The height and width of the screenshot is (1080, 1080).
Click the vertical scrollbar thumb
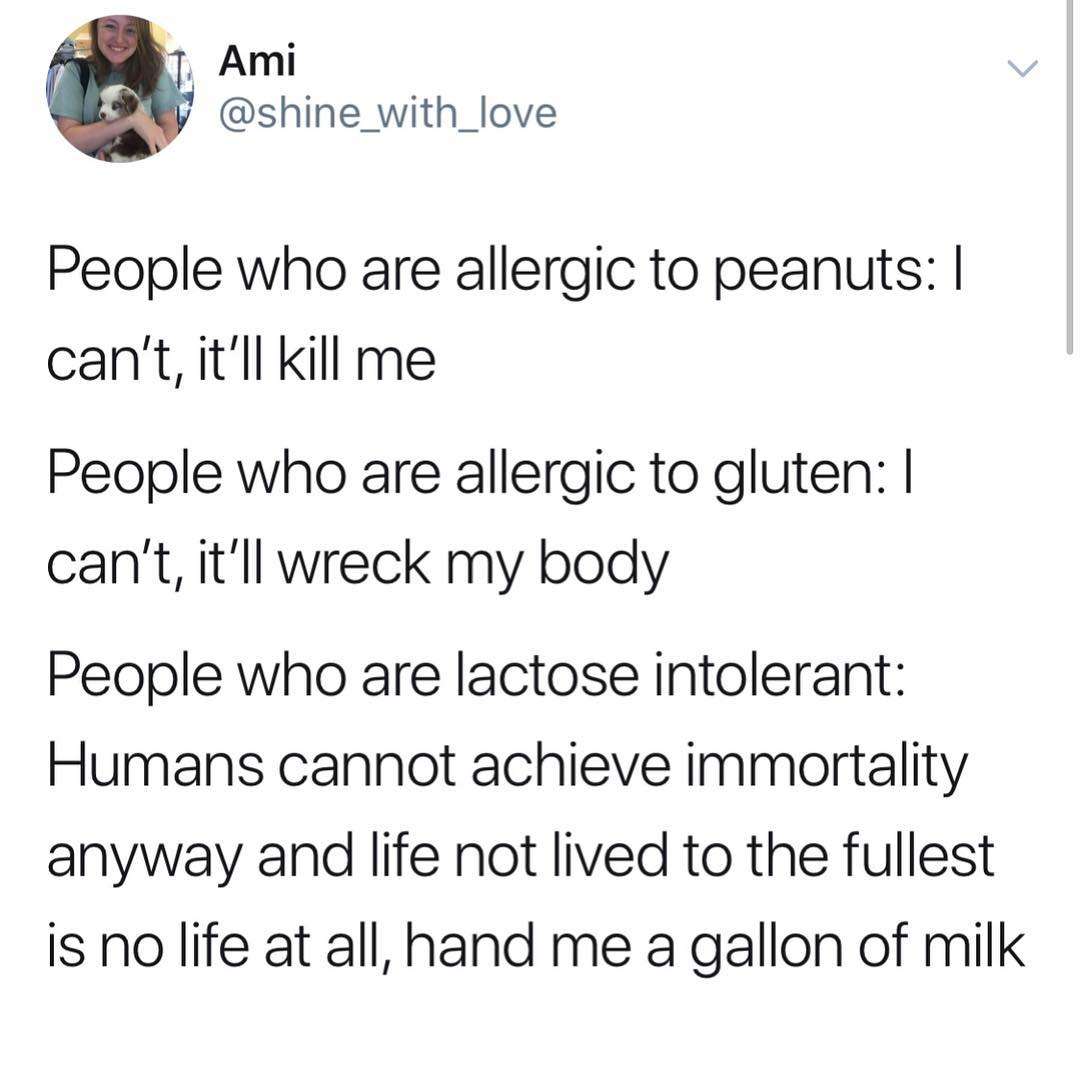(1069, 176)
